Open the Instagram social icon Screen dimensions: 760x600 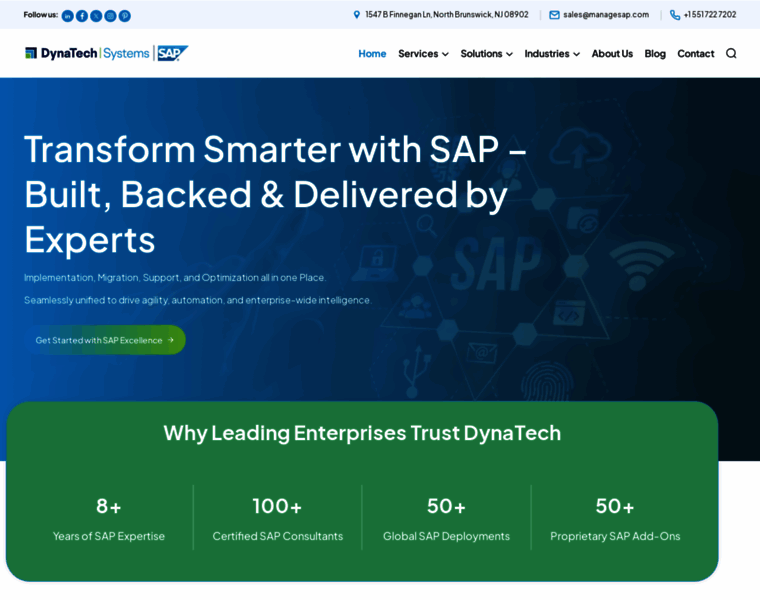coord(110,15)
